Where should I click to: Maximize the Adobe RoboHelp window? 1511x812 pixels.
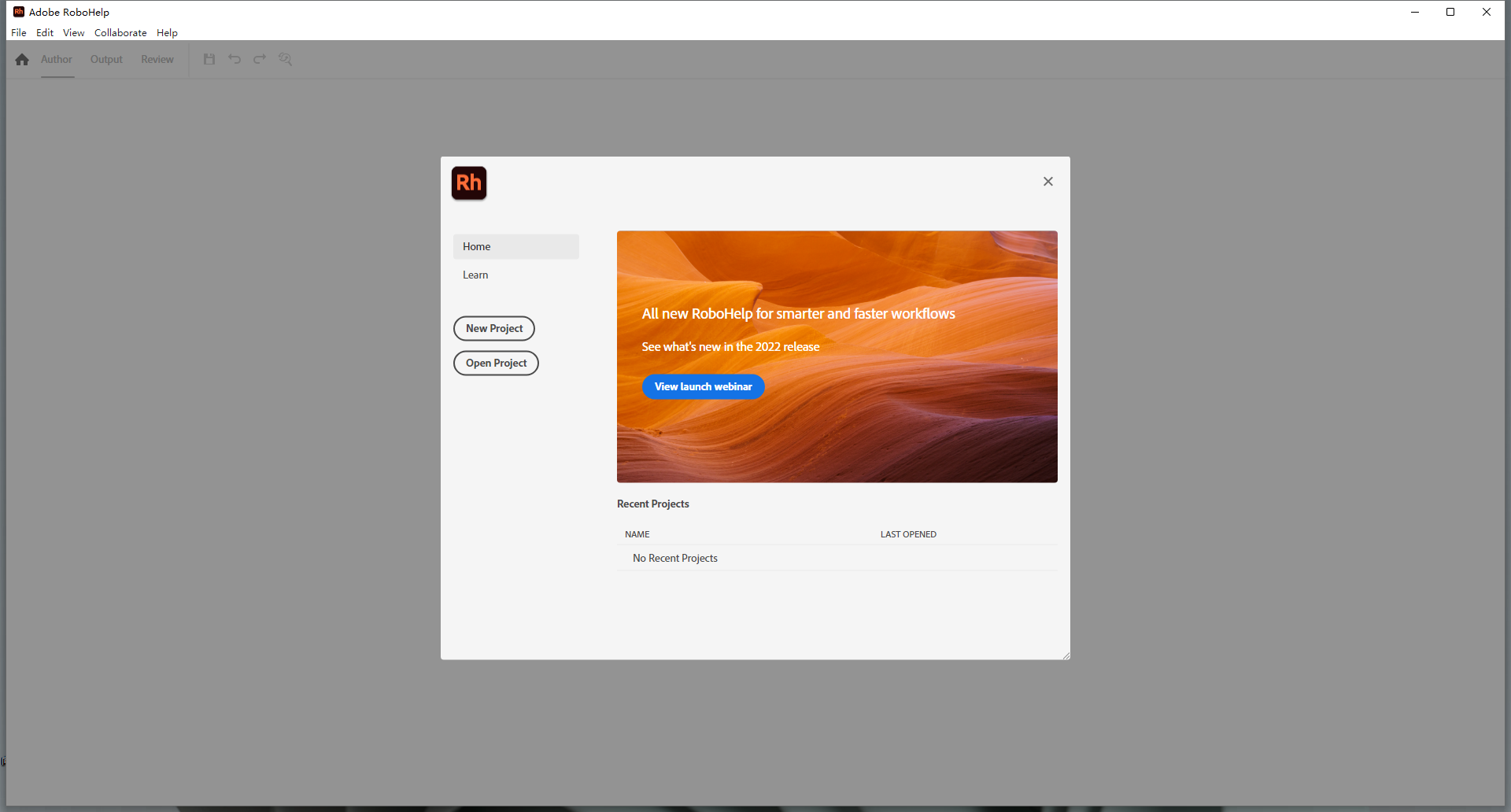1450,12
